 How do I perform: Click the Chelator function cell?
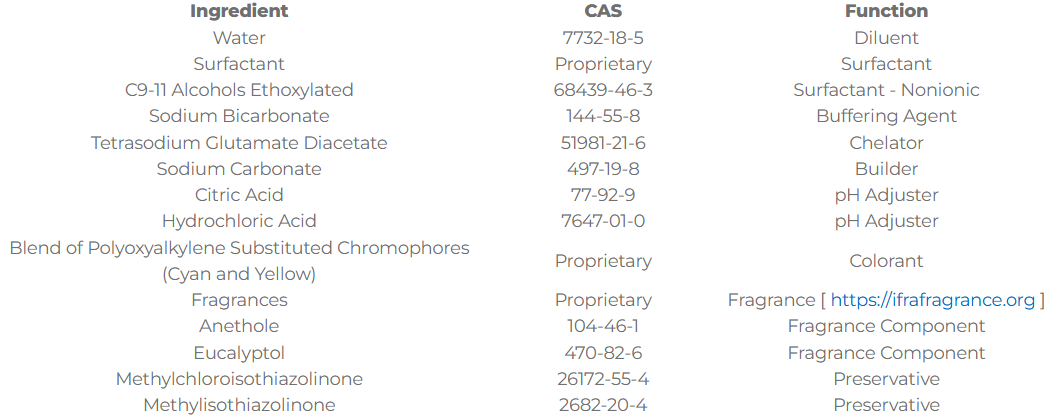click(886, 143)
